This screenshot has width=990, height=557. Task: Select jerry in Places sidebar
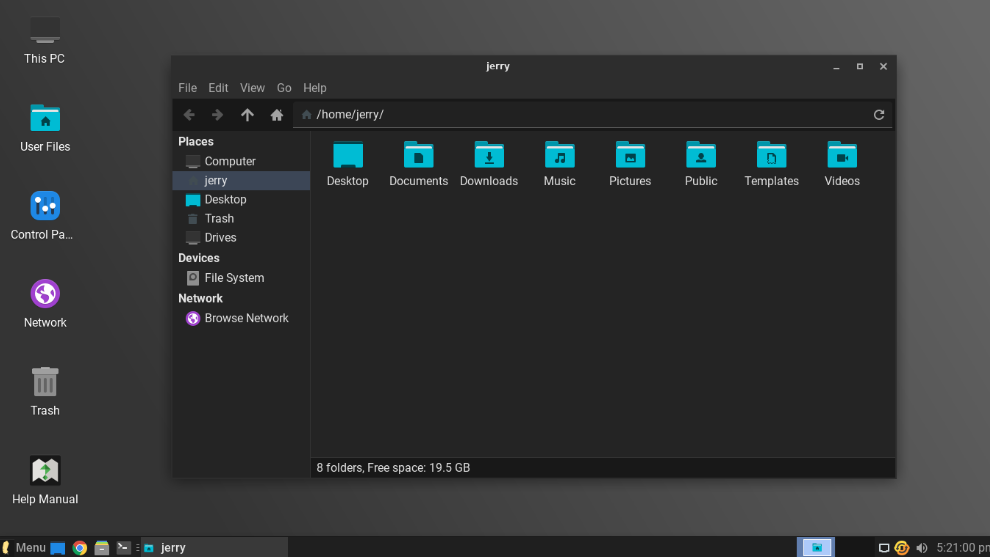(241, 180)
